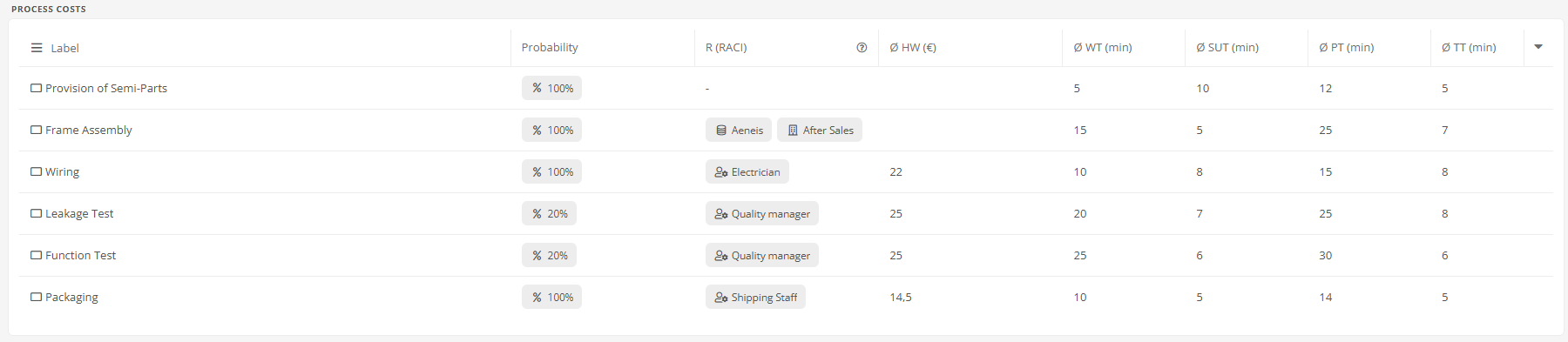The image size is (1568, 342).
Task: Click the 20% probability badge for Function Test
Action: [x=549, y=255]
